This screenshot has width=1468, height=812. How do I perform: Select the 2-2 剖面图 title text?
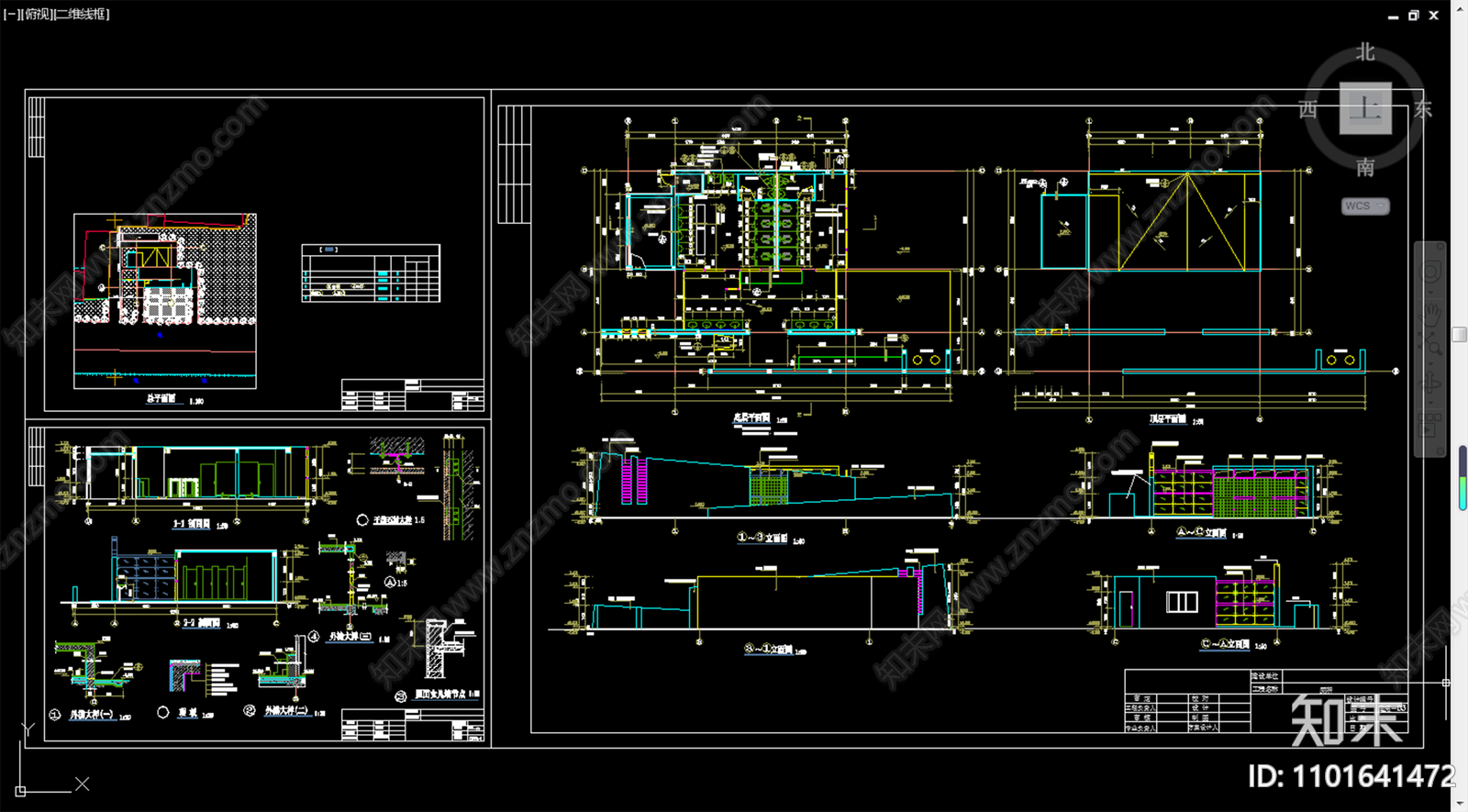pos(201,623)
